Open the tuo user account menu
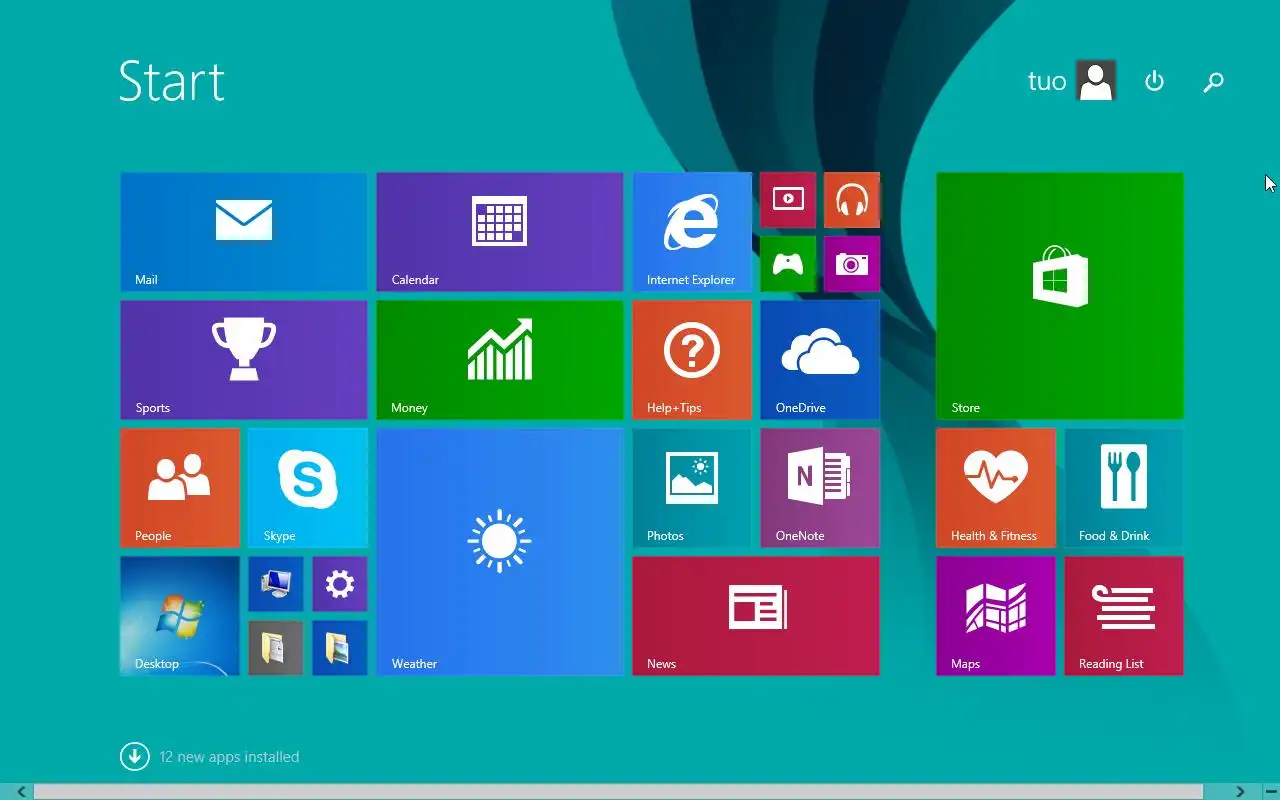This screenshot has width=1280, height=800. (x=1072, y=81)
